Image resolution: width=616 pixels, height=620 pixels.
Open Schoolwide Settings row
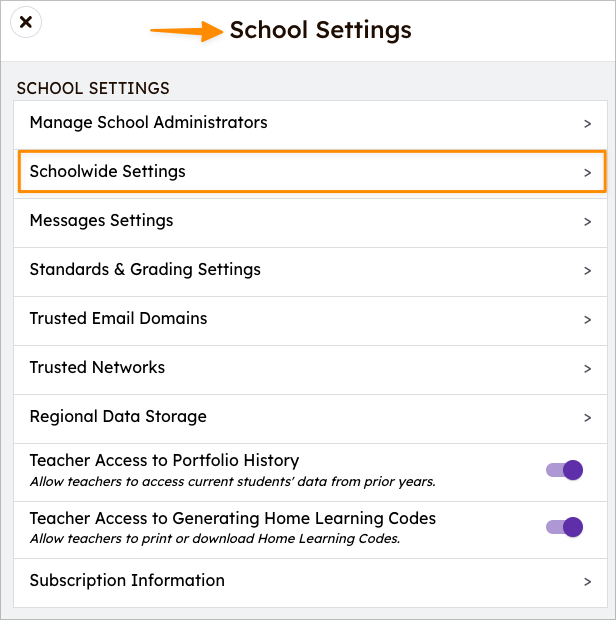(x=310, y=172)
